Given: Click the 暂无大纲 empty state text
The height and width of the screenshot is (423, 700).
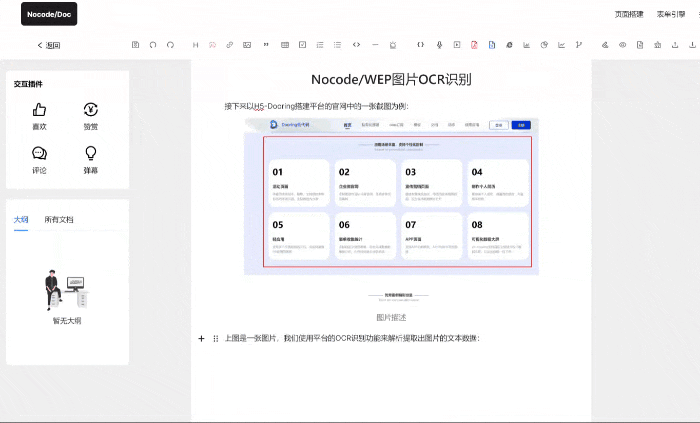Looking at the screenshot, I should click(67, 320).
